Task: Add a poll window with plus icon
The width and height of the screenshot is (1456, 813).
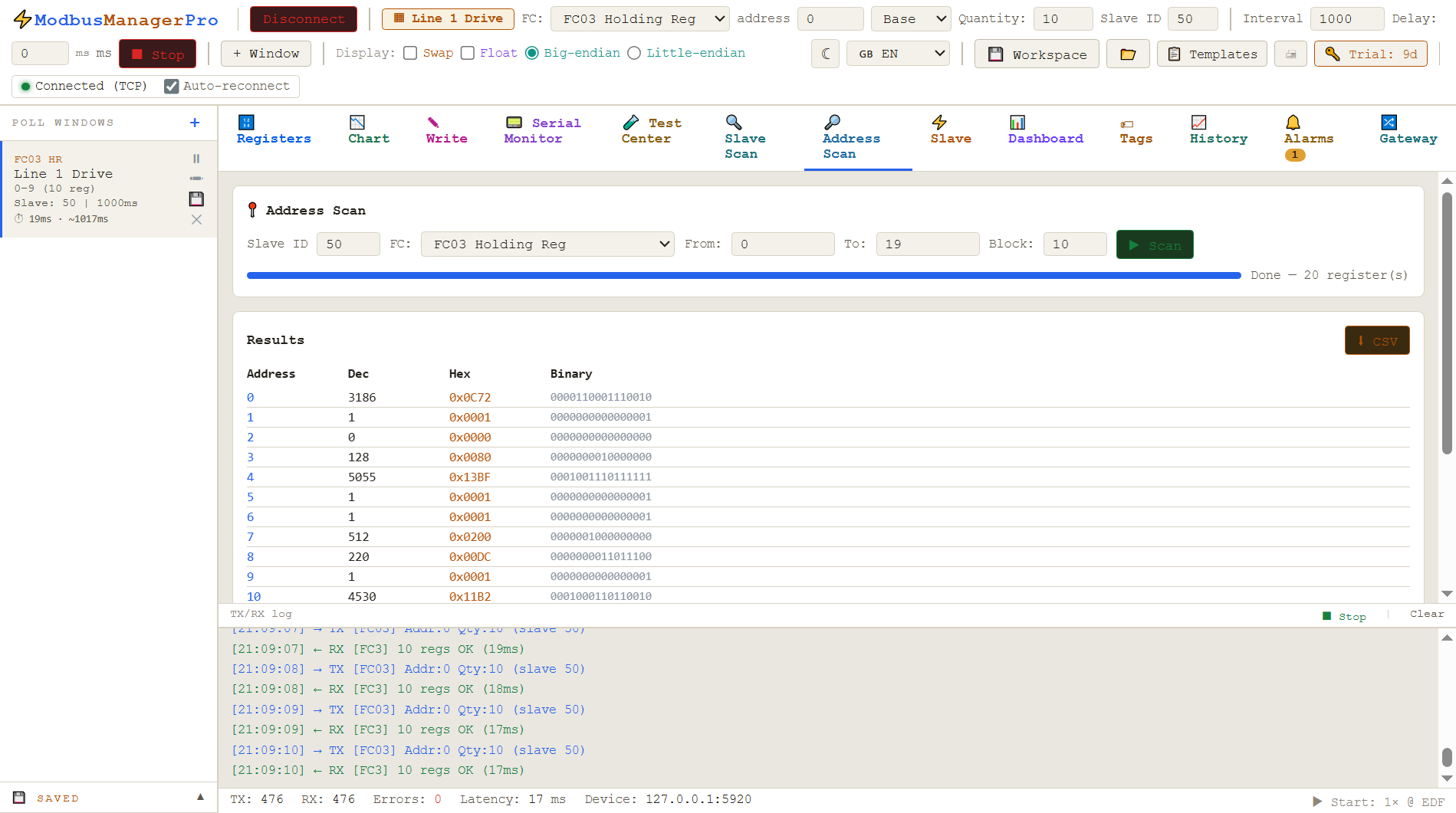Action: [x=195, y=123]
